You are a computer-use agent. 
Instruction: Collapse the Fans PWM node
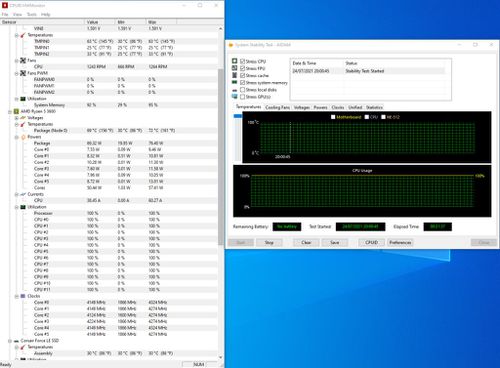point(16,73)
